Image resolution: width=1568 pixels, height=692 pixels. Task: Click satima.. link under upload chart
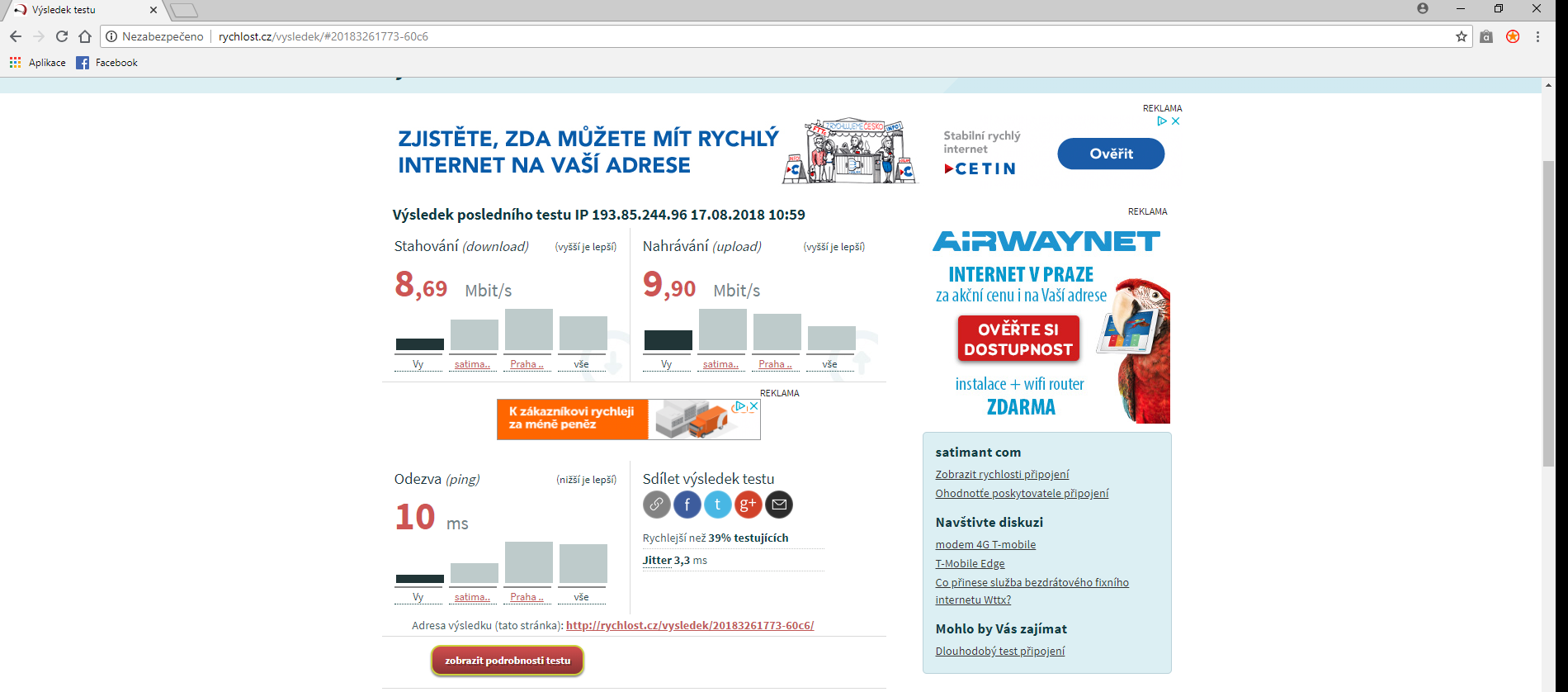coord(720,364)
